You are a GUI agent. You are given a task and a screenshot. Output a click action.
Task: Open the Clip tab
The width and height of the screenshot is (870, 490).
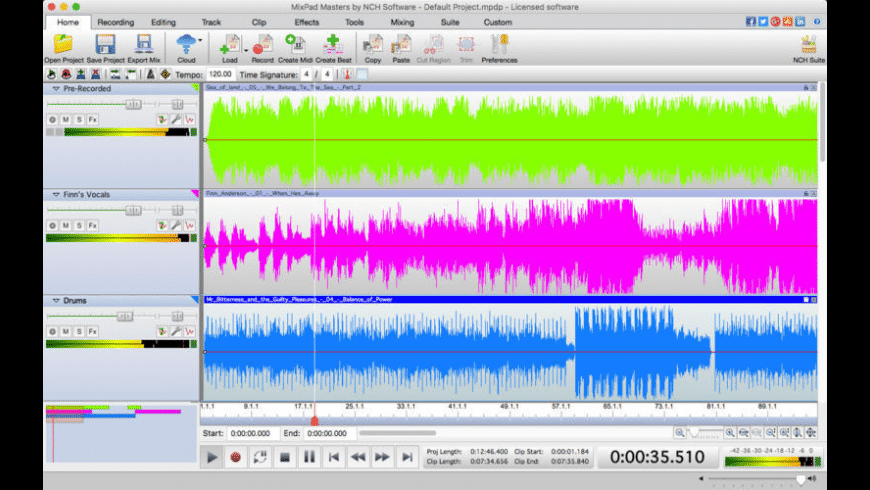(259, 22)
